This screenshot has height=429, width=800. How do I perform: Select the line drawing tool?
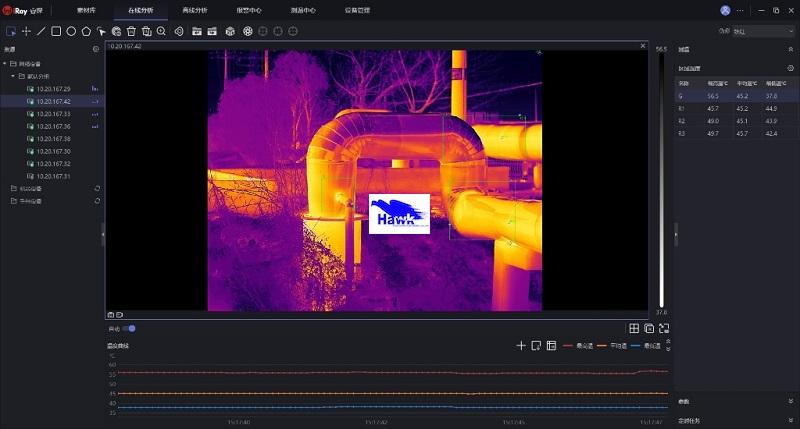click(41, 31)
